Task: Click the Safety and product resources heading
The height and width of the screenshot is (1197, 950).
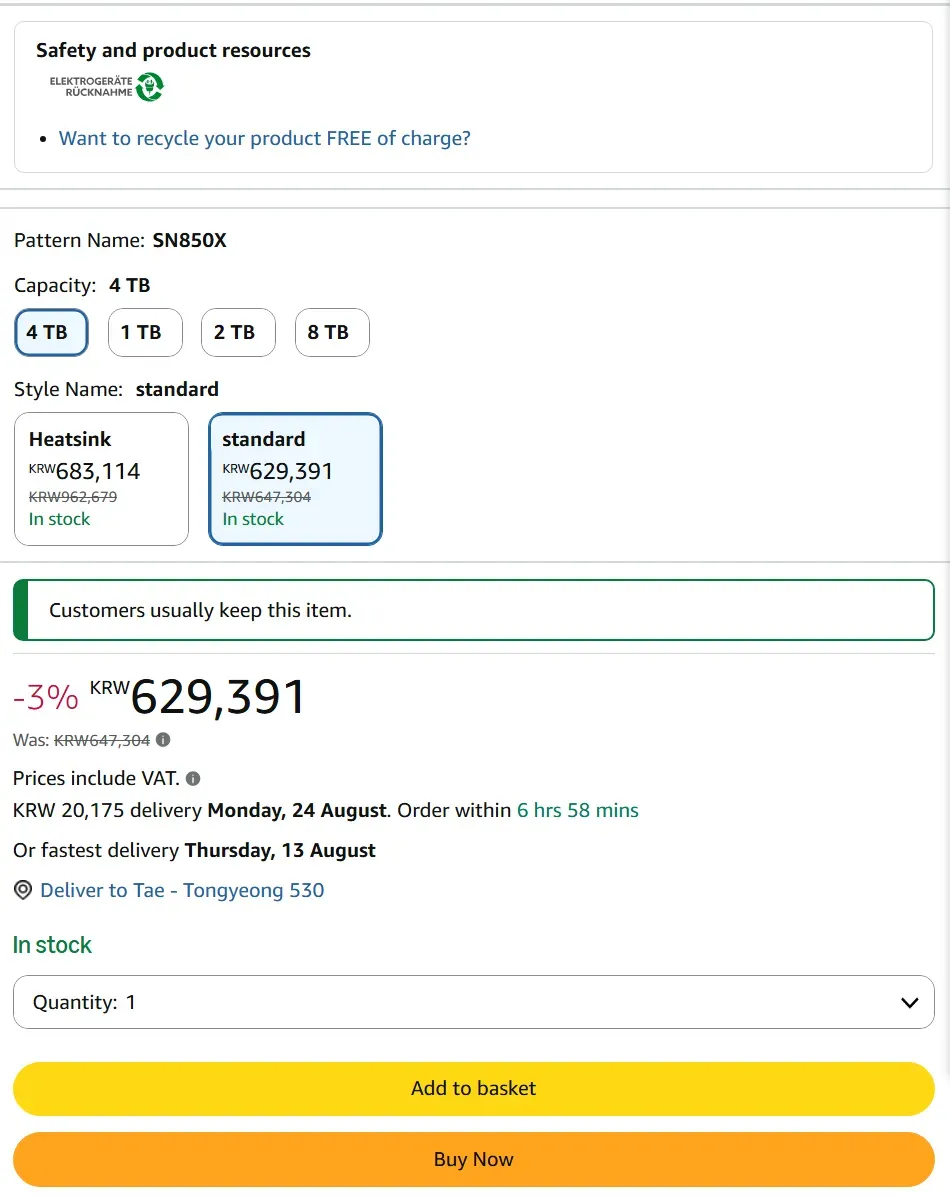Action: click(x=173, y=50)
